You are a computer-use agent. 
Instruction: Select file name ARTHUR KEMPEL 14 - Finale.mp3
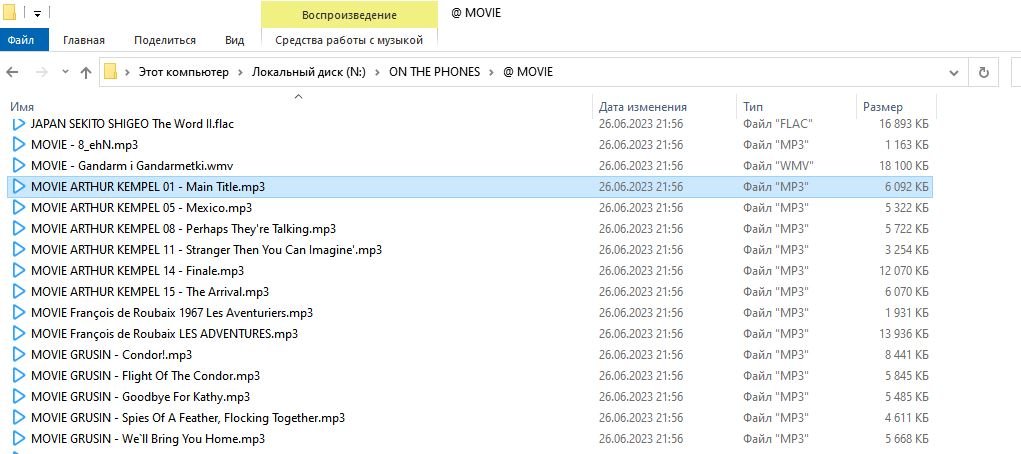(137, 270)
